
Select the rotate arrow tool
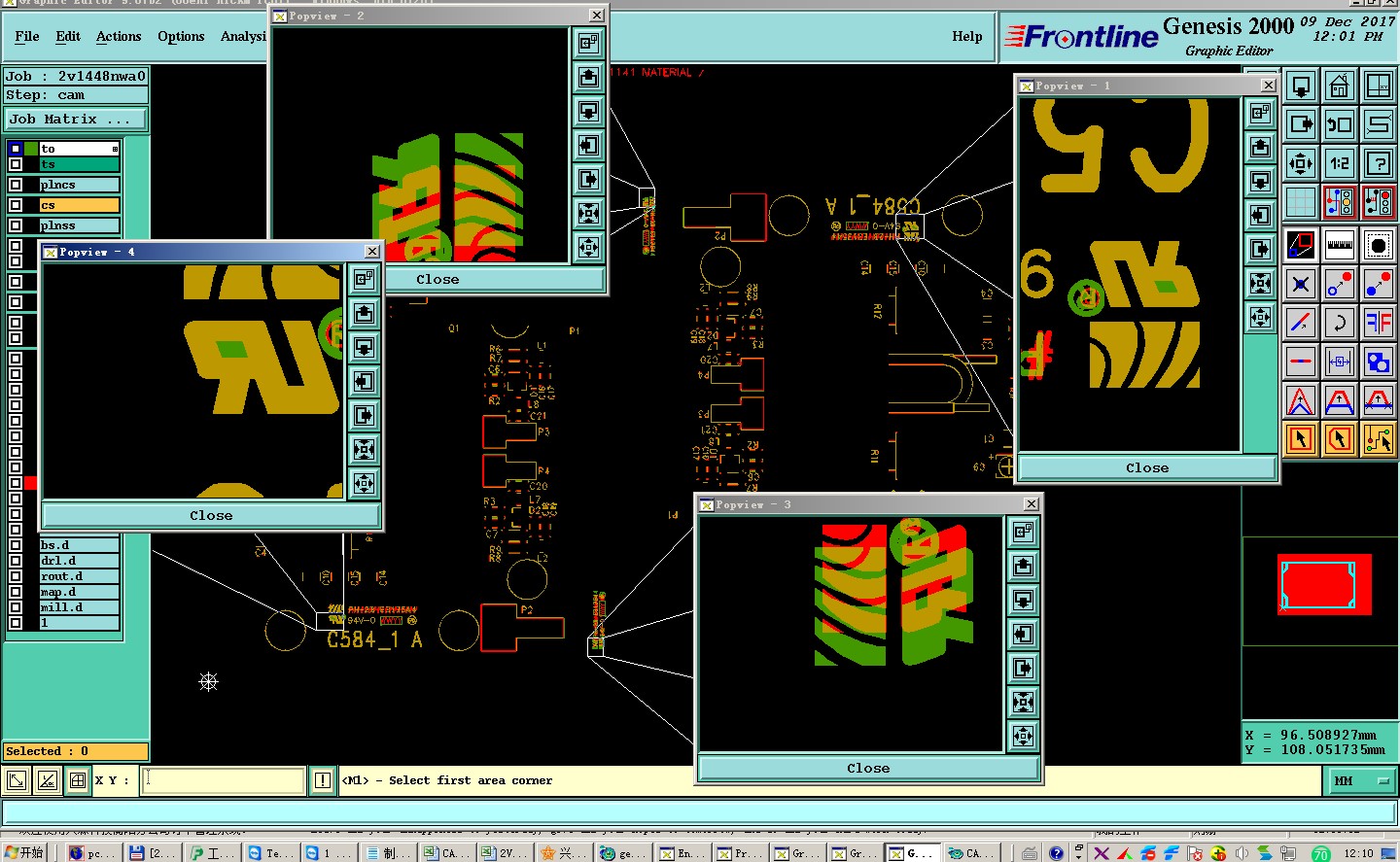[1339, 323]
